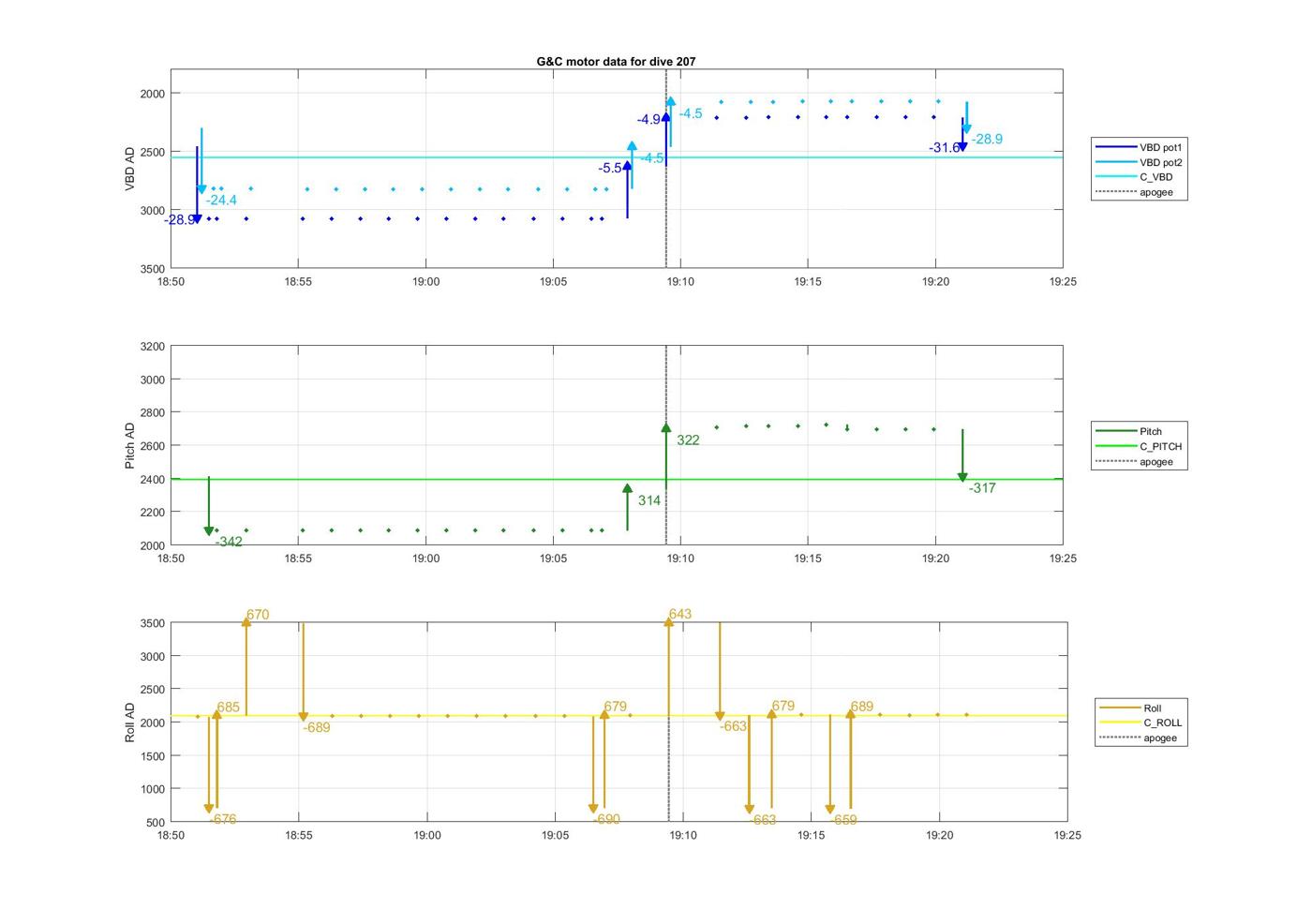Click "apogee" in the Roll legend
Viewport: 1312px width, 924px height.
point(1159,738)
